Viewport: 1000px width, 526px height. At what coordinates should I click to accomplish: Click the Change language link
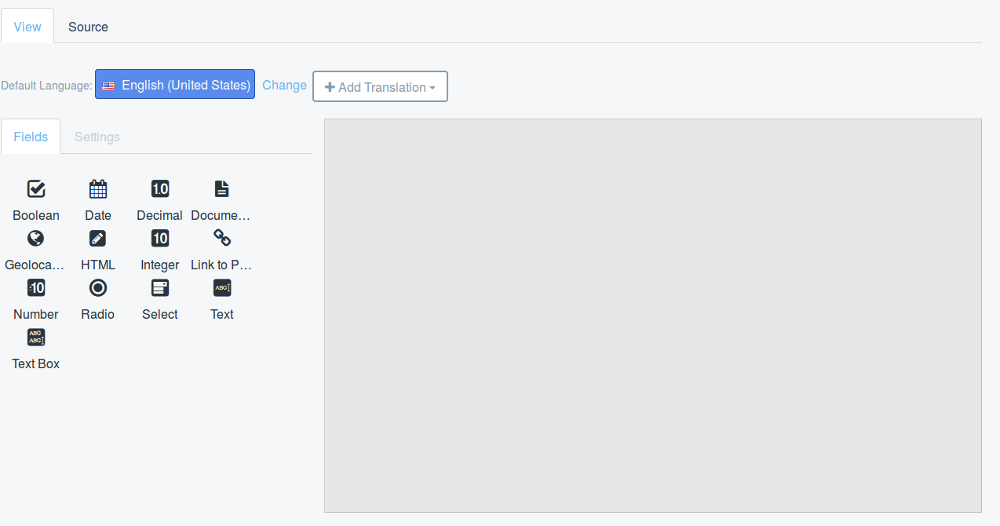click(x=284, y=85)
